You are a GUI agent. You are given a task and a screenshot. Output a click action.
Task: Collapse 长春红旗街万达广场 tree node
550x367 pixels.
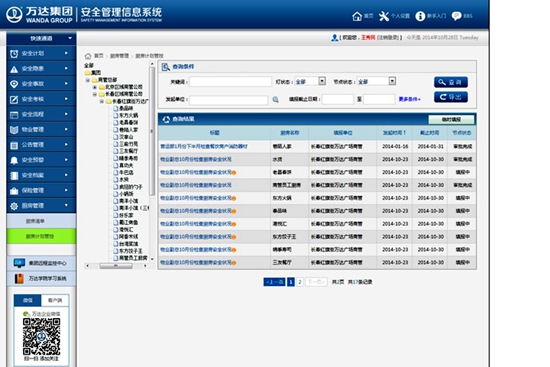(x=102, y=101)
